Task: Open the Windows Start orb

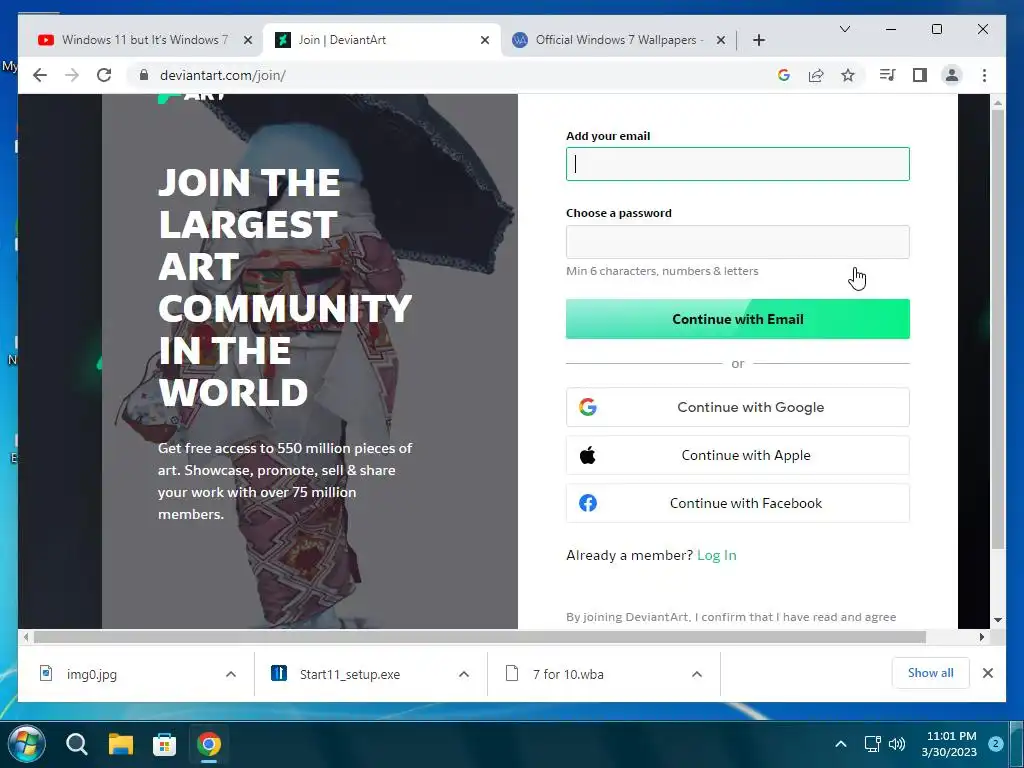Action: click(26, 743)
